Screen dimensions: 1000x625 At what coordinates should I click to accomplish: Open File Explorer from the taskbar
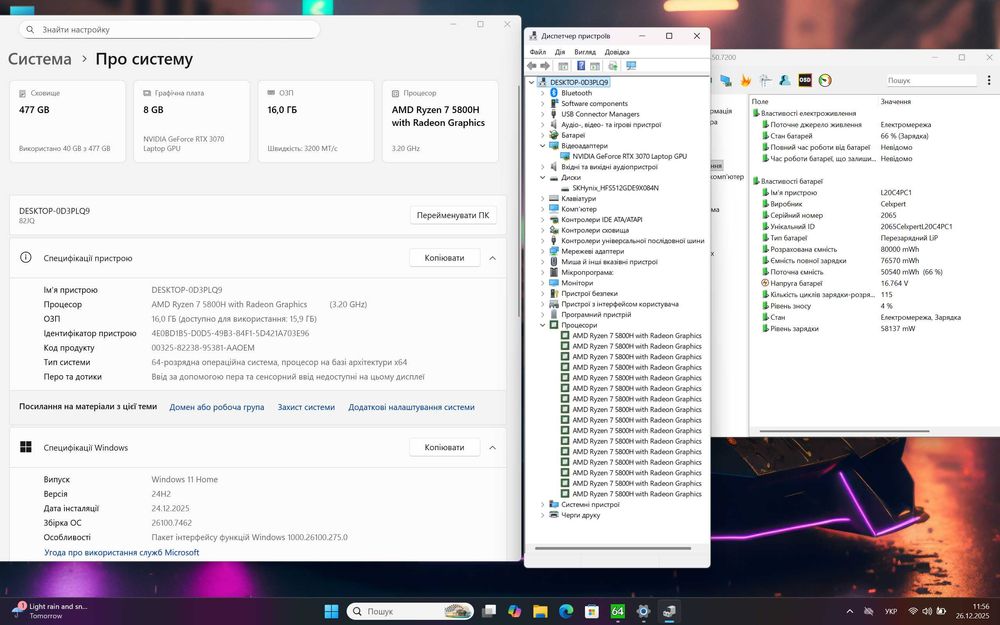tap(540, 611)
